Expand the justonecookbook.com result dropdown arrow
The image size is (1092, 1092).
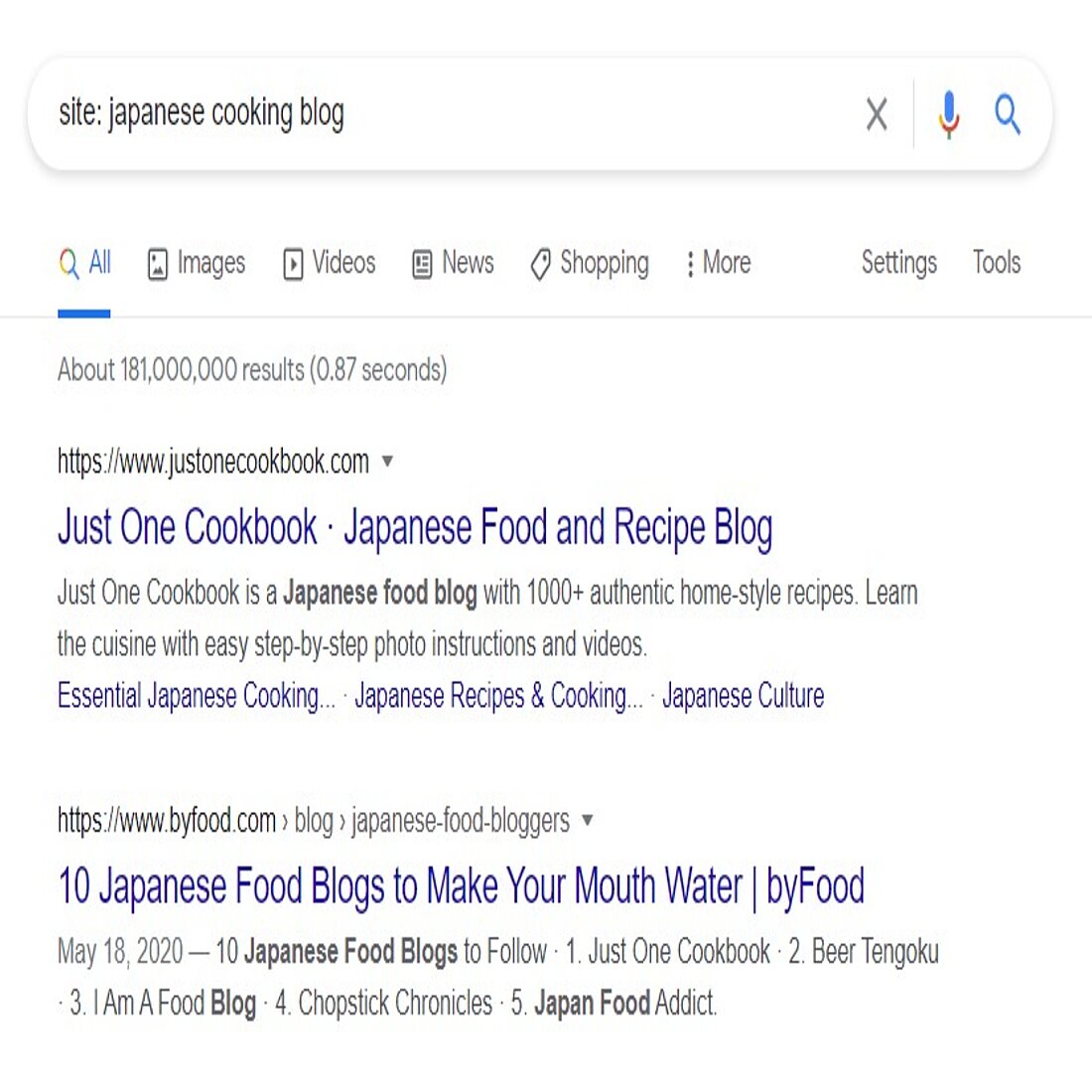click(x=387, y=462)
